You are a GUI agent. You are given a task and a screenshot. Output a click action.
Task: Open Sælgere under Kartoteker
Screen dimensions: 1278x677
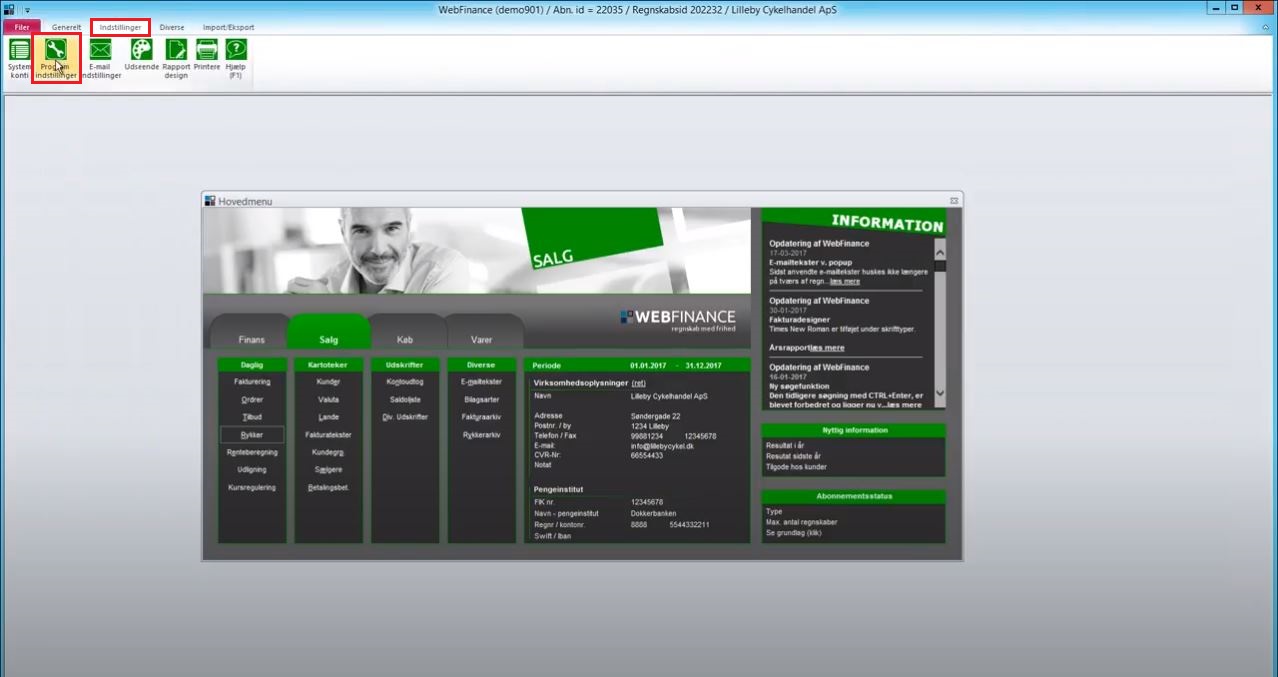328,469
